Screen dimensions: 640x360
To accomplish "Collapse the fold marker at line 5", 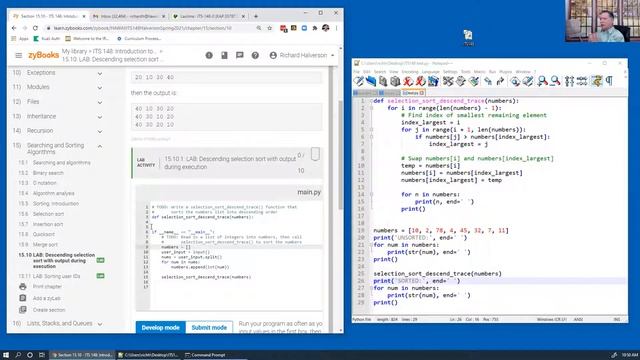I will 371,129.
